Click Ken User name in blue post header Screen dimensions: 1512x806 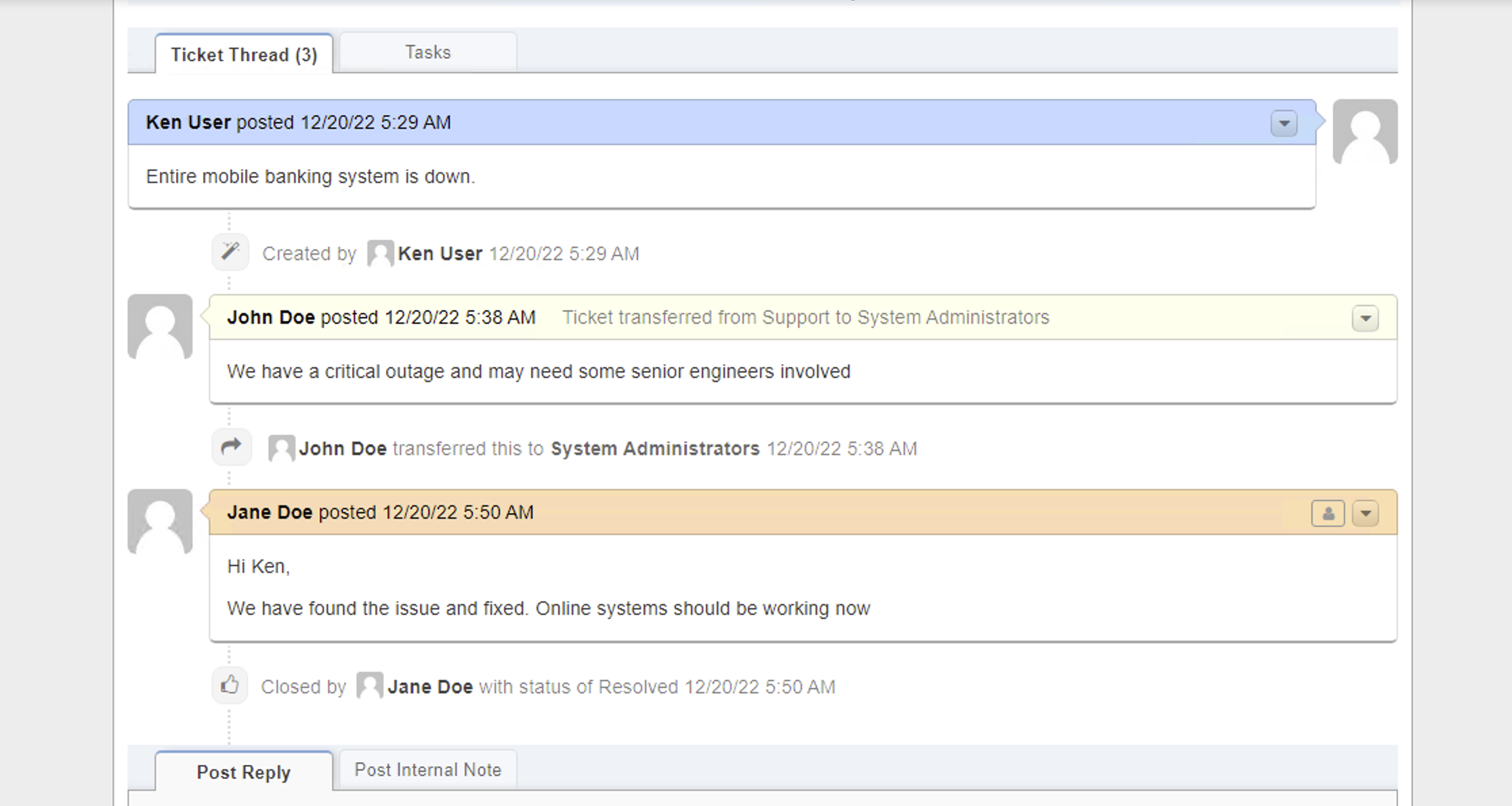click(188, 122)
